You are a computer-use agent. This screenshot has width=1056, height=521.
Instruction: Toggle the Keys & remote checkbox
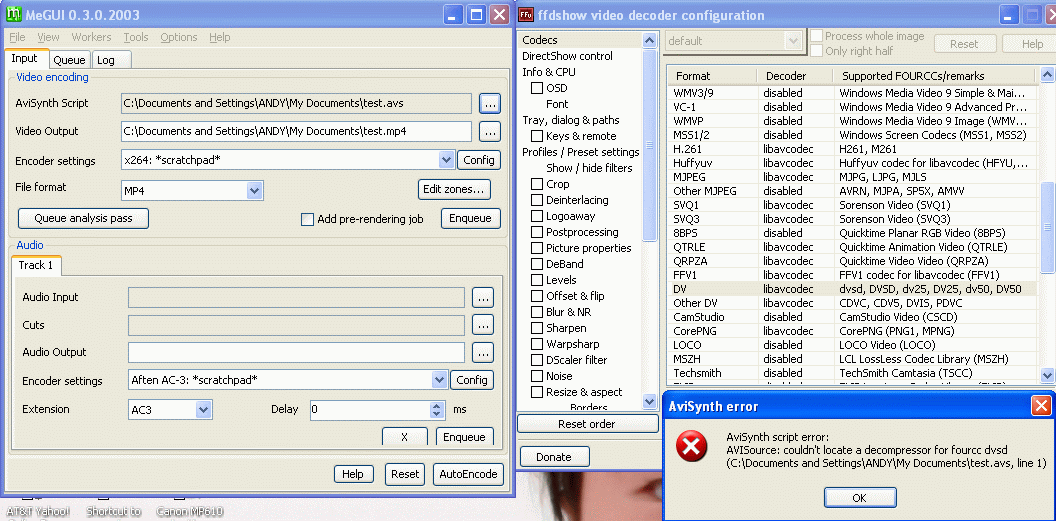[x=537, y=136]
